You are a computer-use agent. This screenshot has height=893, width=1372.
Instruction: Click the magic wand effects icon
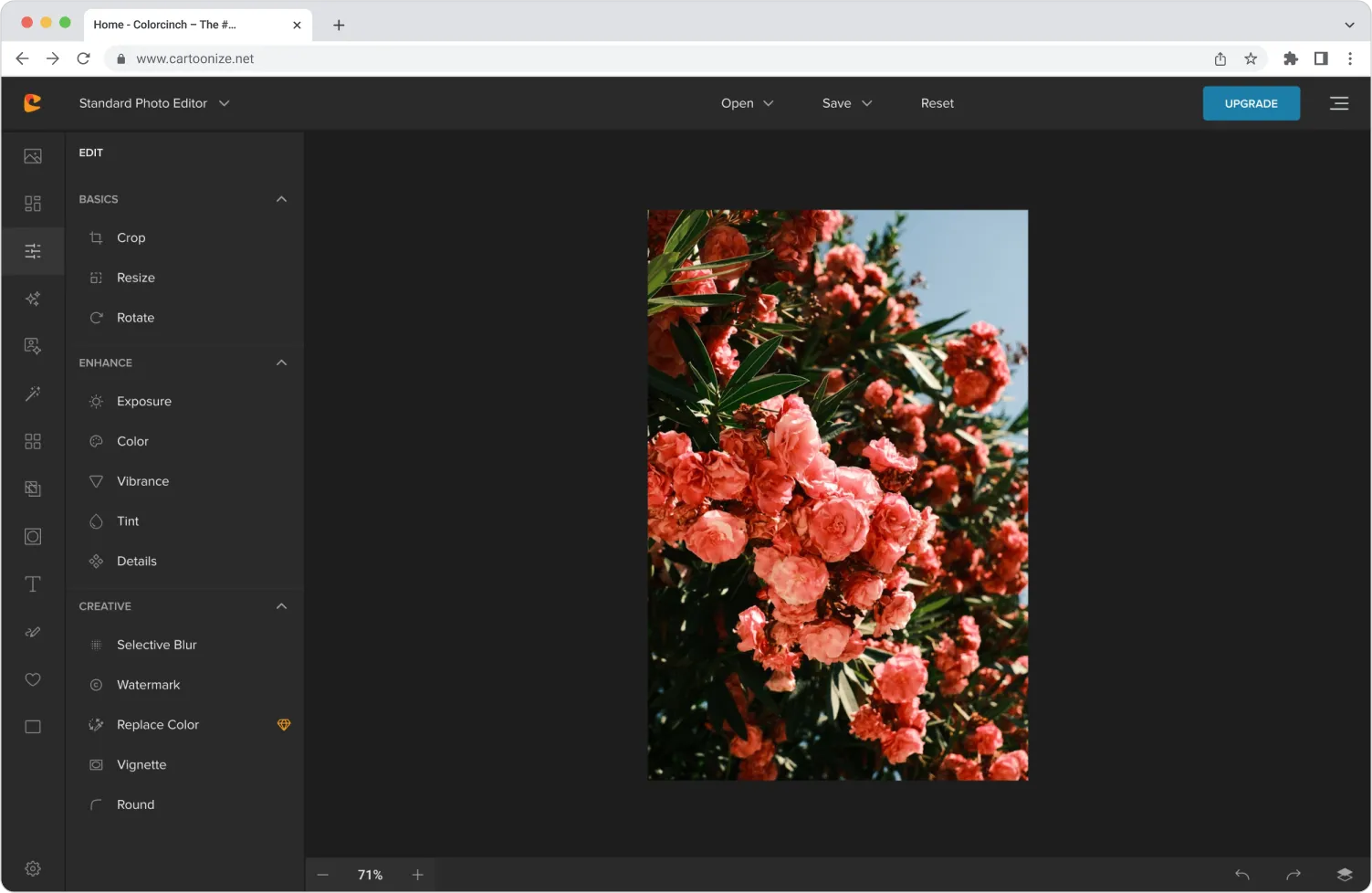(x=33, y=394)
